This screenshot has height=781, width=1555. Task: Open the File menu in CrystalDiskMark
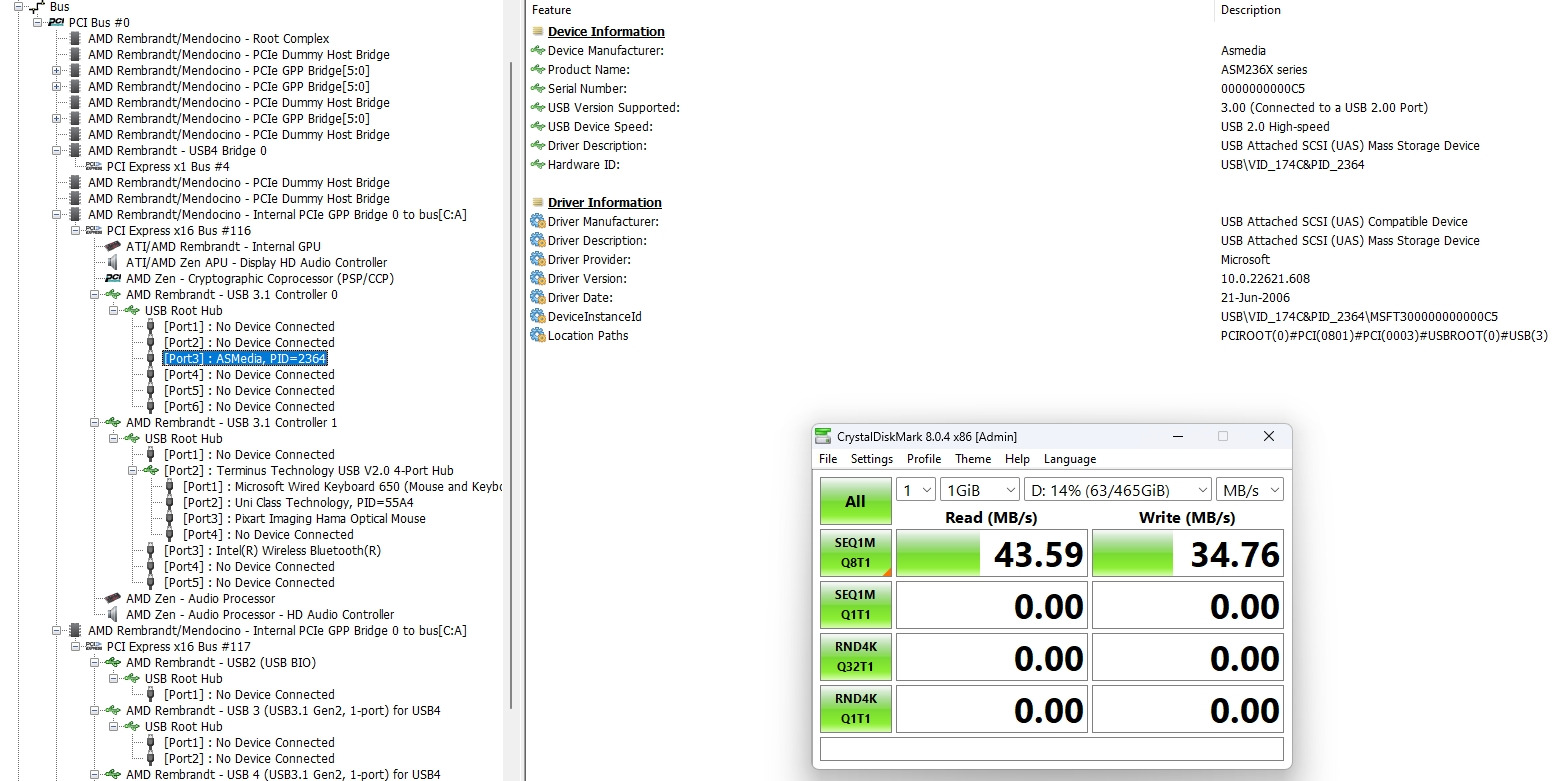pos(828,459)
